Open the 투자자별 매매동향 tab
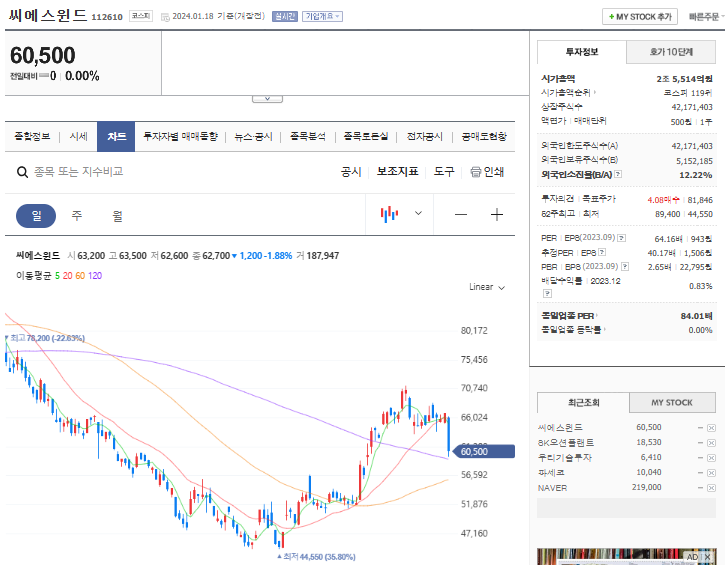725x565 pixels. click(180, 136)
